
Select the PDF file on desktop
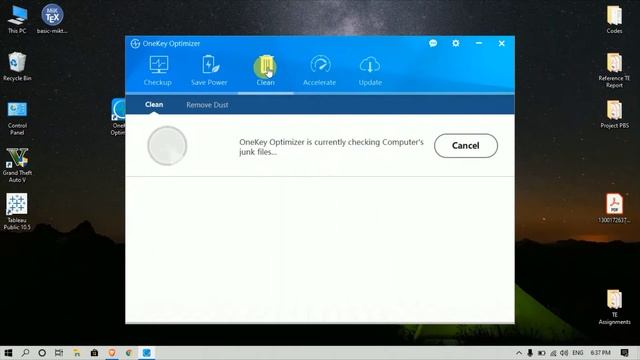614,208
